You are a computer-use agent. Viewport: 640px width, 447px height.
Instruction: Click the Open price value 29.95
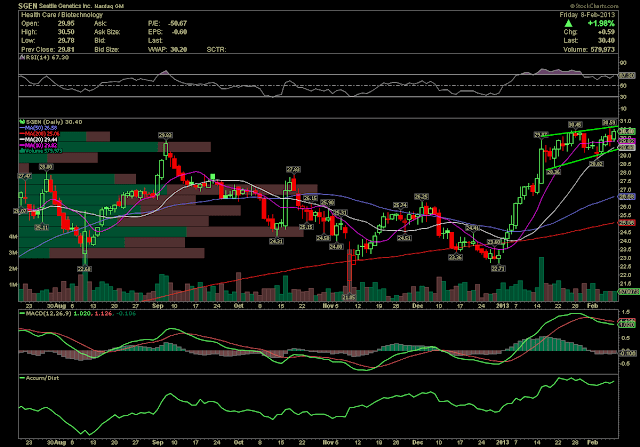[66, 23]
